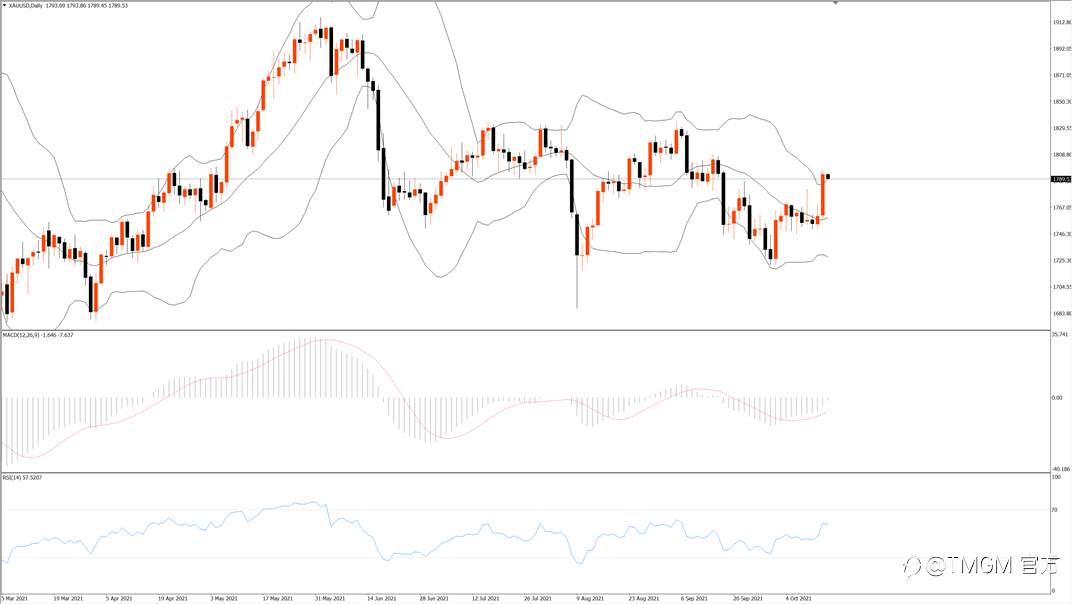This screenshot has width=1072, height=604.
Task: Click the RSI(14) 57.5207 indicator label
Action: [22, 477]
